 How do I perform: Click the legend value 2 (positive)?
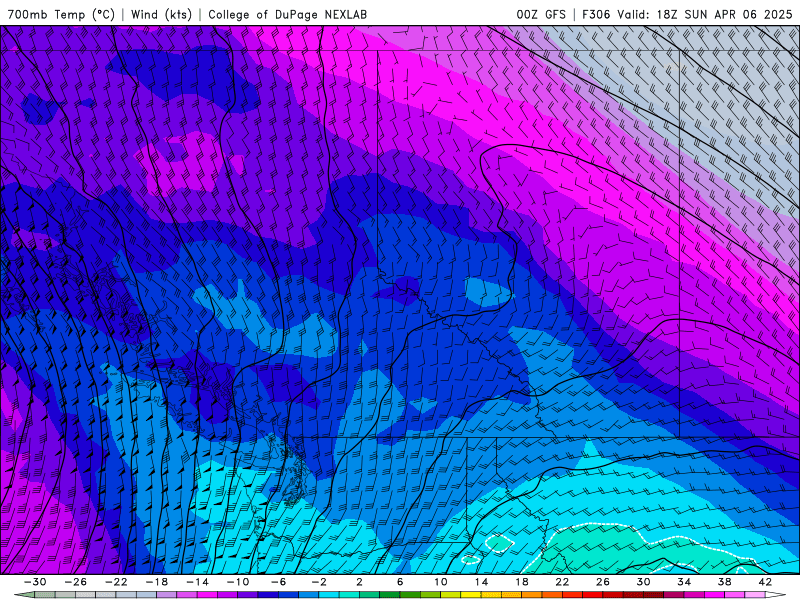coord(359,582)
